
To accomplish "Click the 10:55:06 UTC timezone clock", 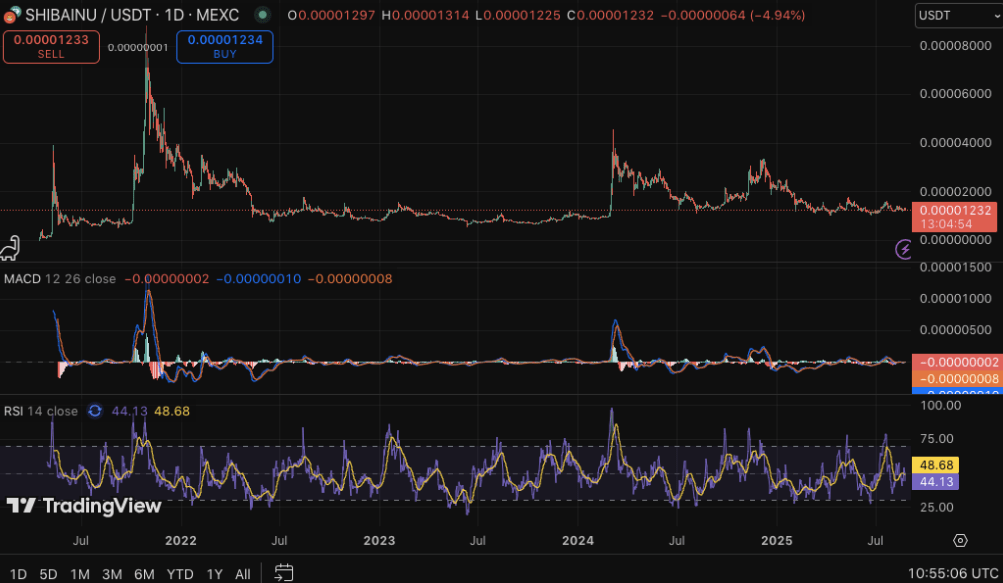I will click(x=949, y=574).
